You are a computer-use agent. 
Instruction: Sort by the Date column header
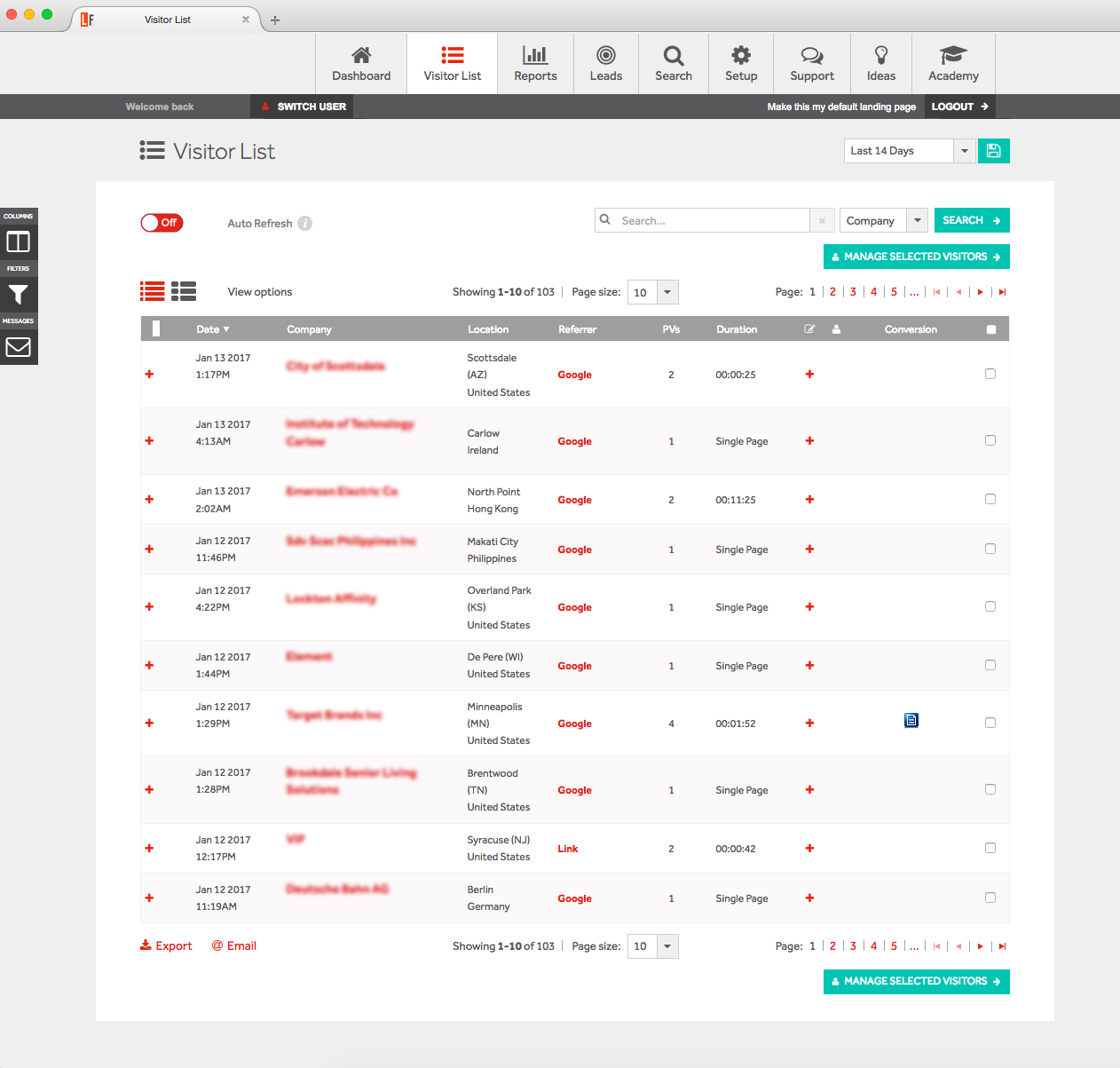[x=212, y=329]
